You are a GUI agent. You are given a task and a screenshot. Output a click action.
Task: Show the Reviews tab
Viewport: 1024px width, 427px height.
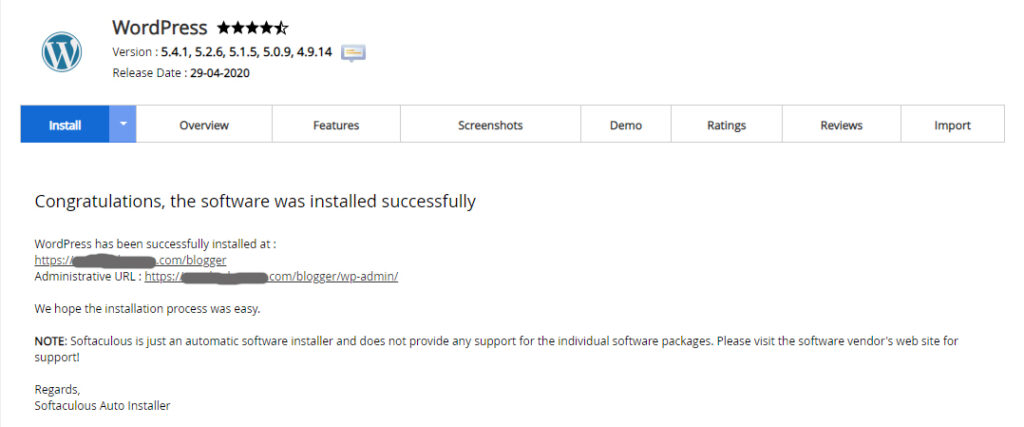click(841, 125)
